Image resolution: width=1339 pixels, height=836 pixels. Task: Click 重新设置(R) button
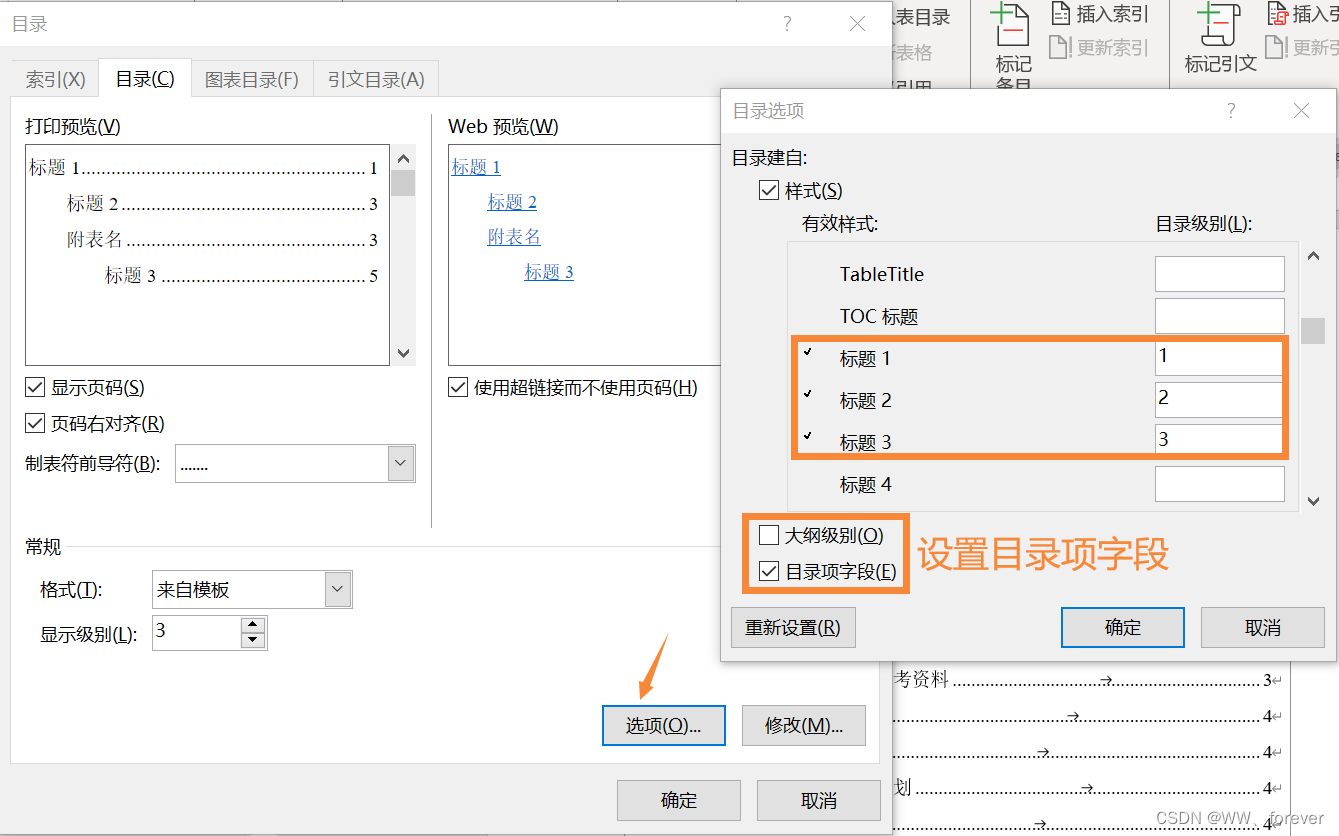pyautogui.click(x=793, y=628)
